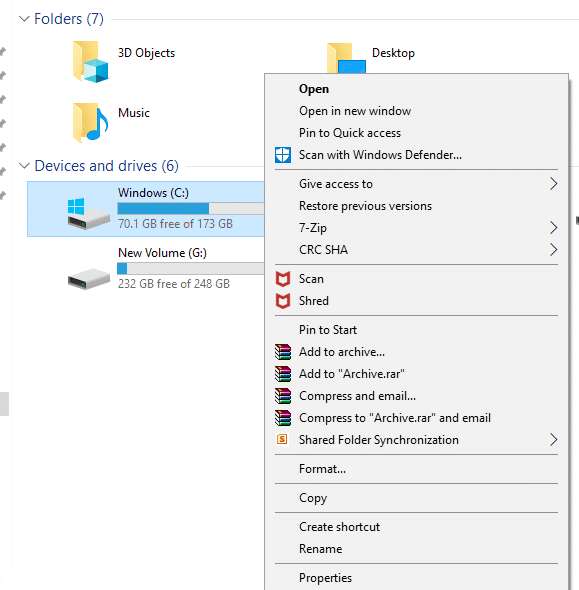This screenshot has width=579, height=590.
Task: Click the Folders (7) section heading
Action: pos(69,19)
